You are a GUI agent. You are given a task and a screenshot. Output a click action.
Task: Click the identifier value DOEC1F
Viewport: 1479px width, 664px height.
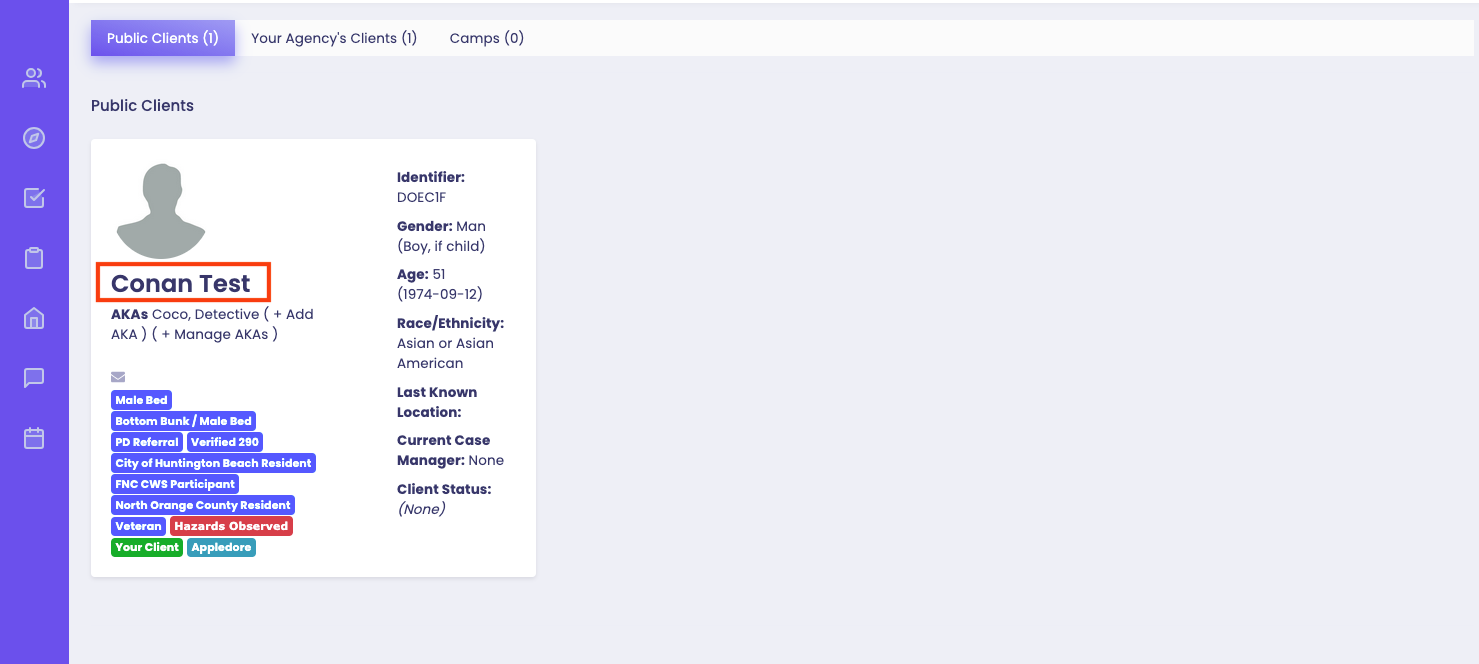click(x=421, y=197)
